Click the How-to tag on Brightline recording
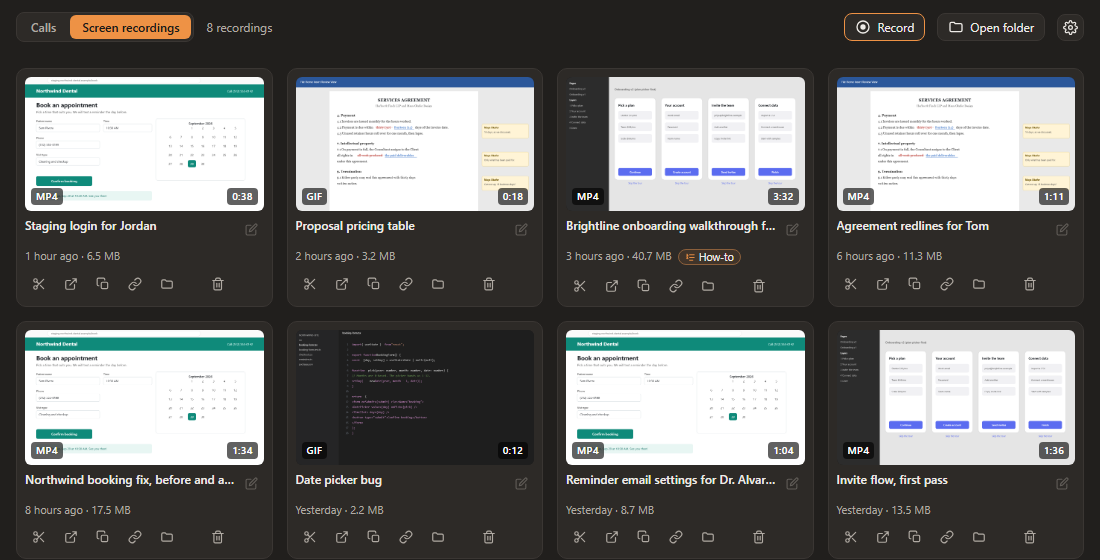The image size is (1100, 560). pos(709,257)
